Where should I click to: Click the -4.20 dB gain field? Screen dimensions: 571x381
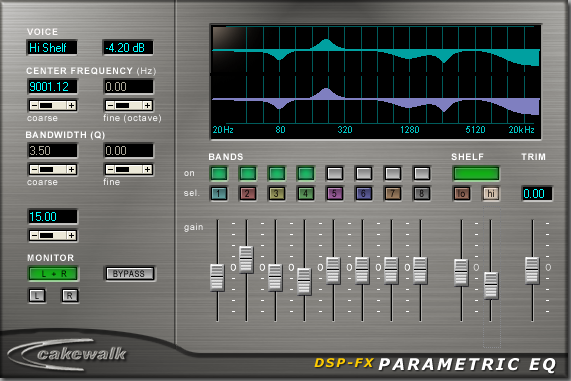click(x=128, y=47)
